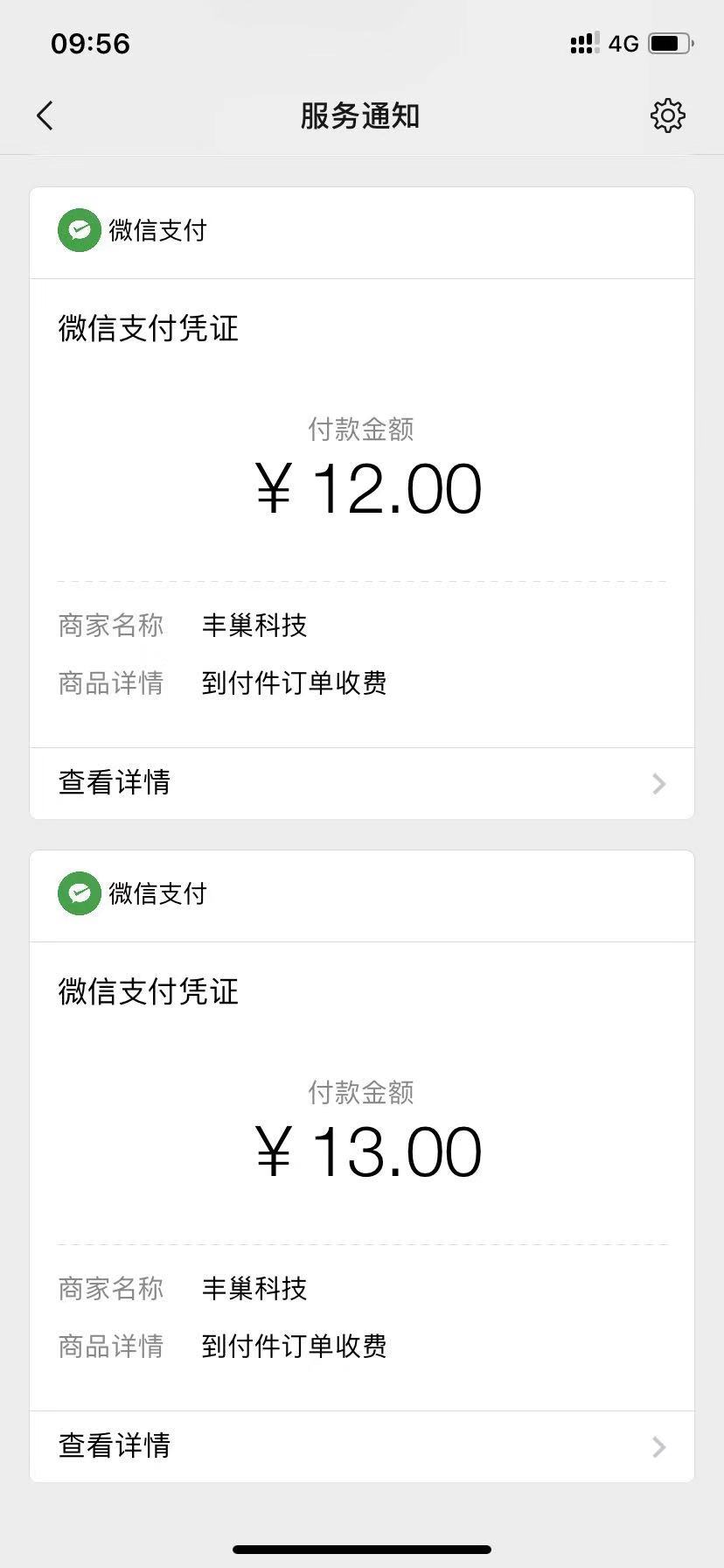Screen dimensions: 724x1568
Task: Tap the home indicator bar
Action: pos(362,1550)
